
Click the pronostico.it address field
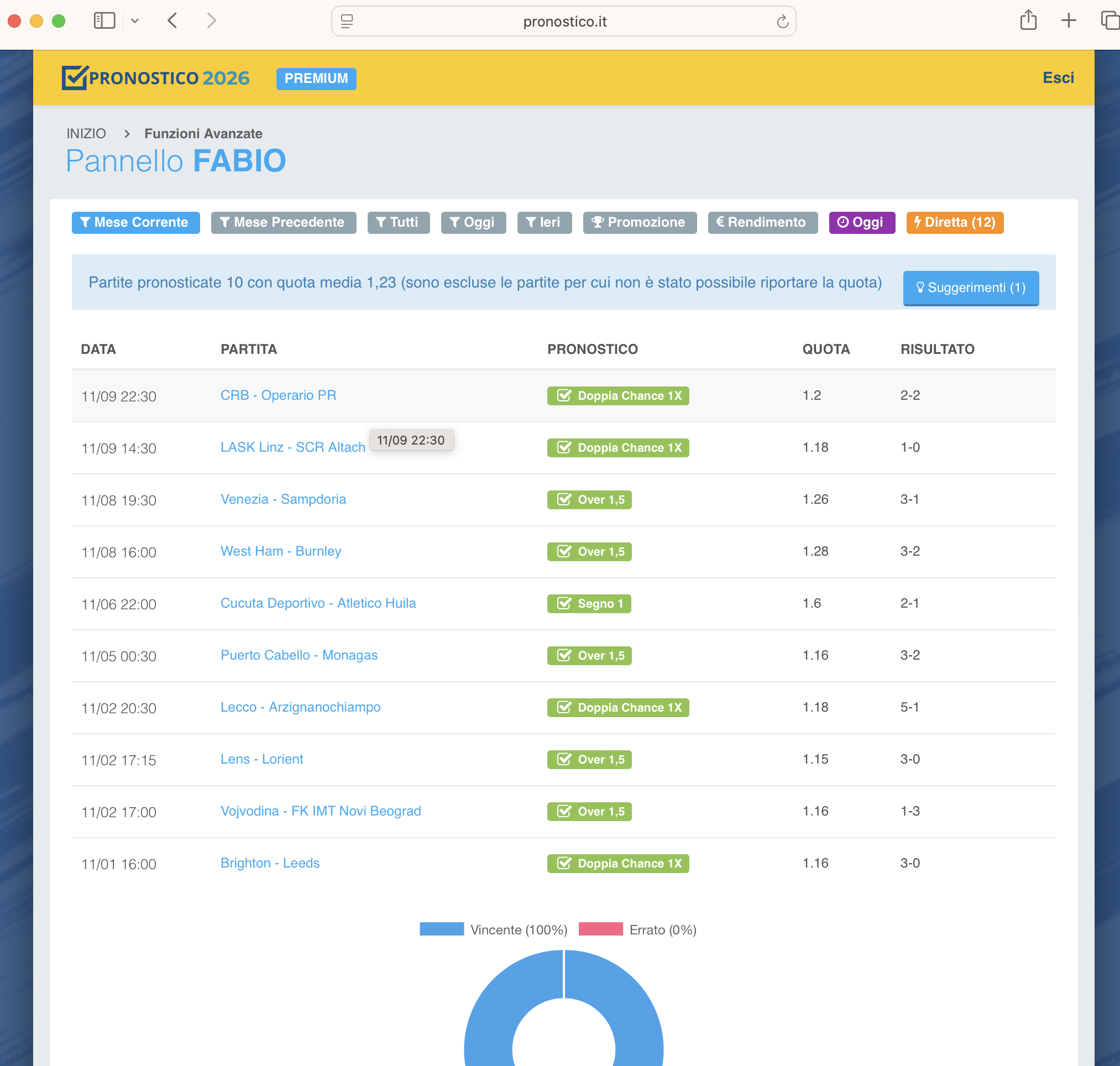tap(564, 22)
